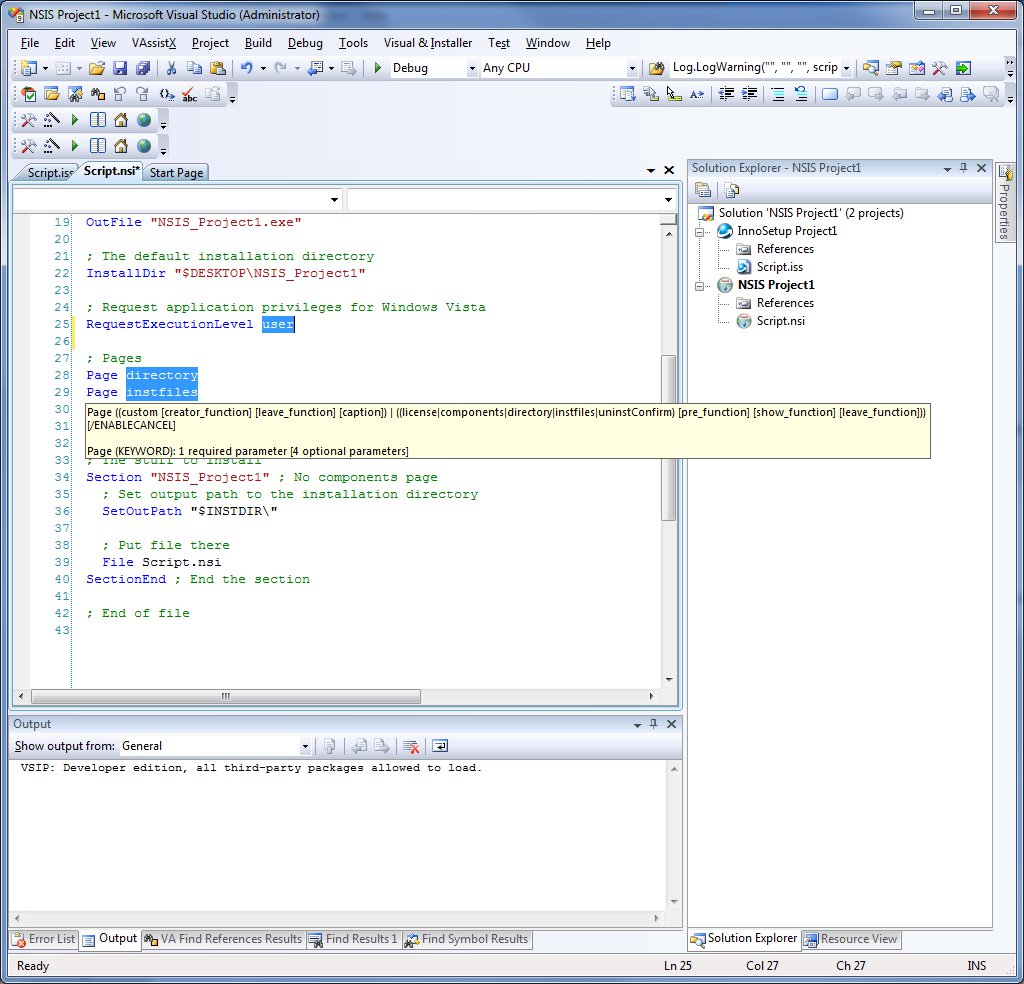Decrease line indent in text editor toolbar

click(x=726, y=95)
